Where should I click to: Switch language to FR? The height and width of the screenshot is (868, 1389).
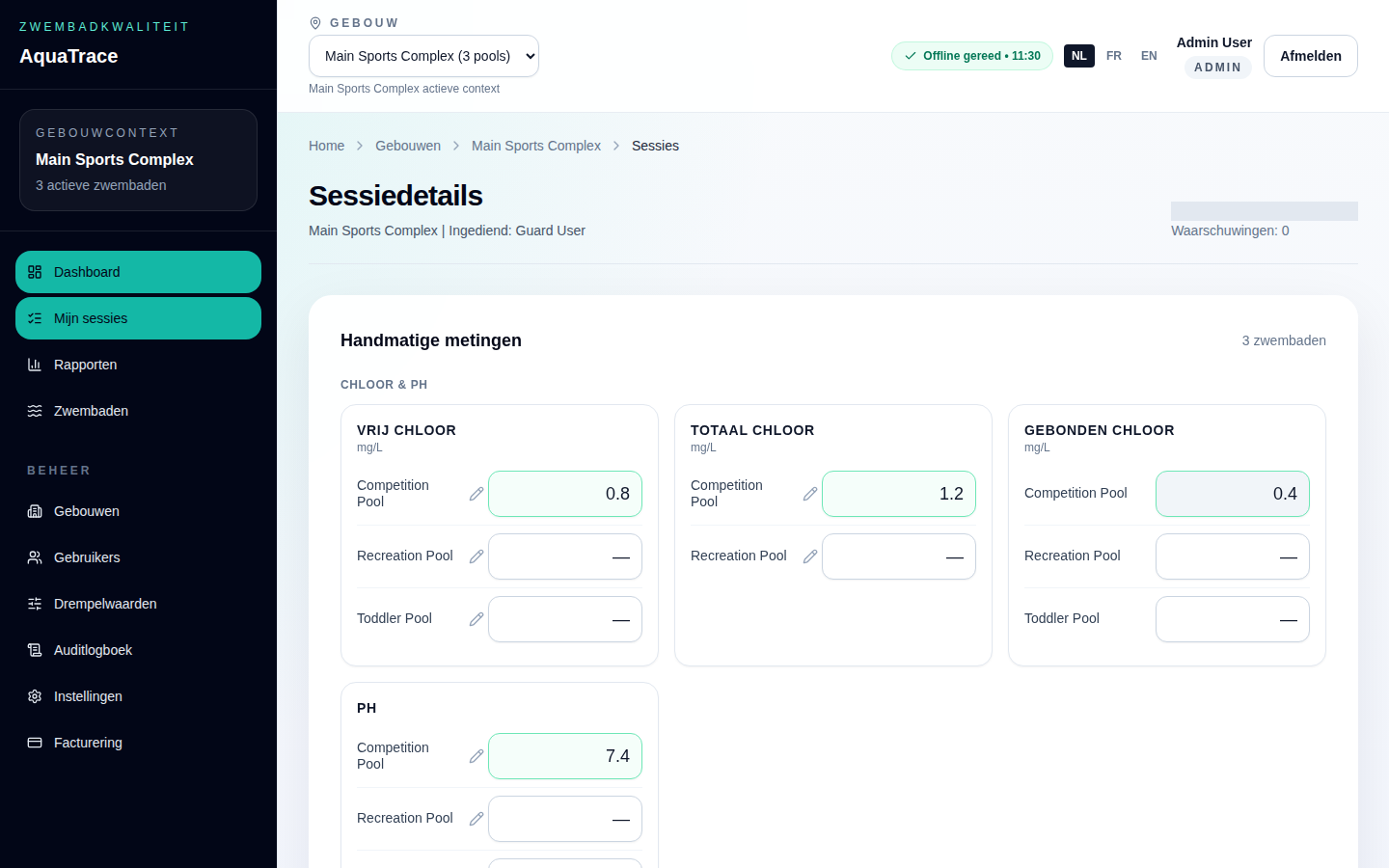[1114, 56]
